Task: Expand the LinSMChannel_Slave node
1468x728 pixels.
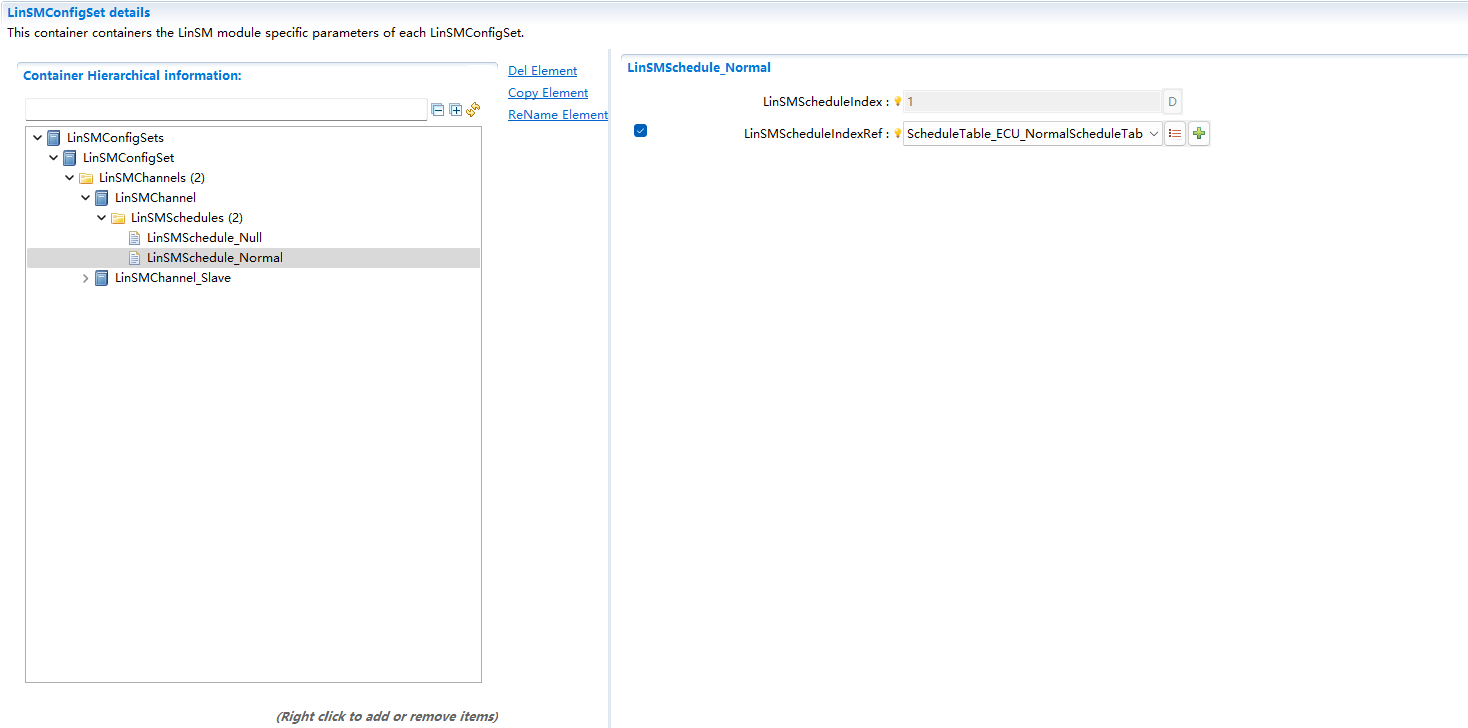Action: click(85, 277)
